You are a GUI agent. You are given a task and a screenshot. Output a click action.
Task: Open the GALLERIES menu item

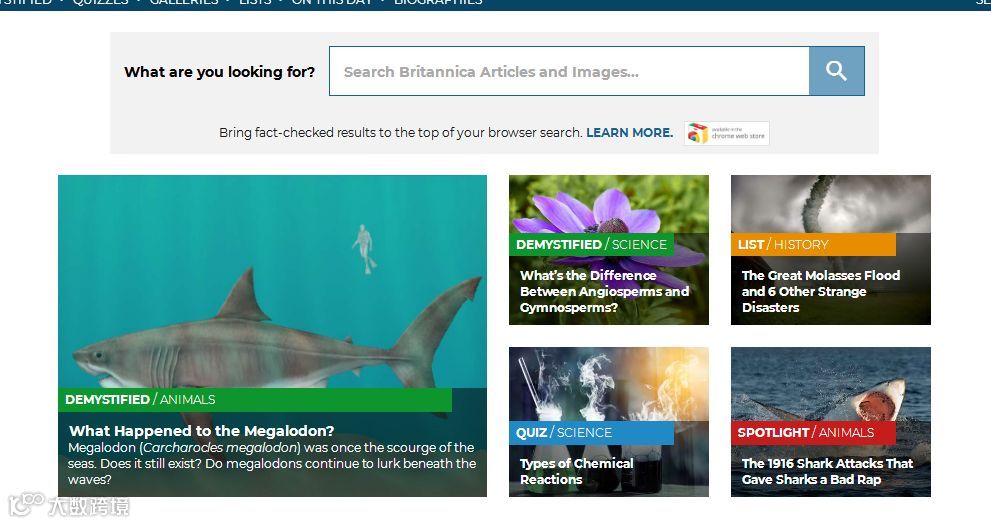point(184,3)
